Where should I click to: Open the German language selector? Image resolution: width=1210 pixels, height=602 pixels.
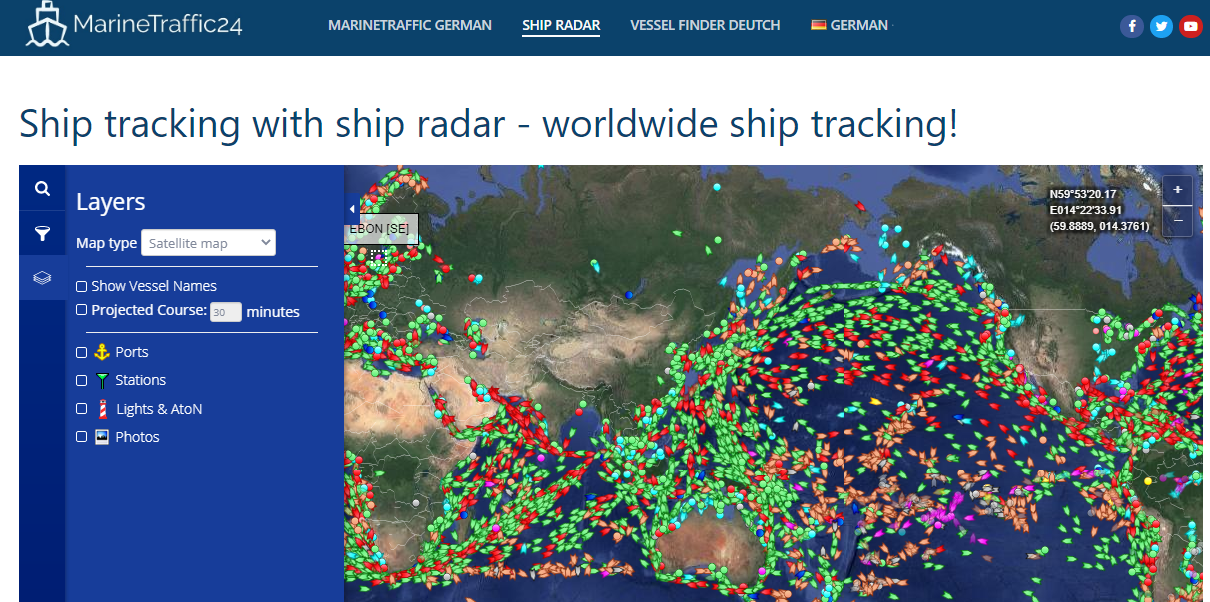pos(849,25)
